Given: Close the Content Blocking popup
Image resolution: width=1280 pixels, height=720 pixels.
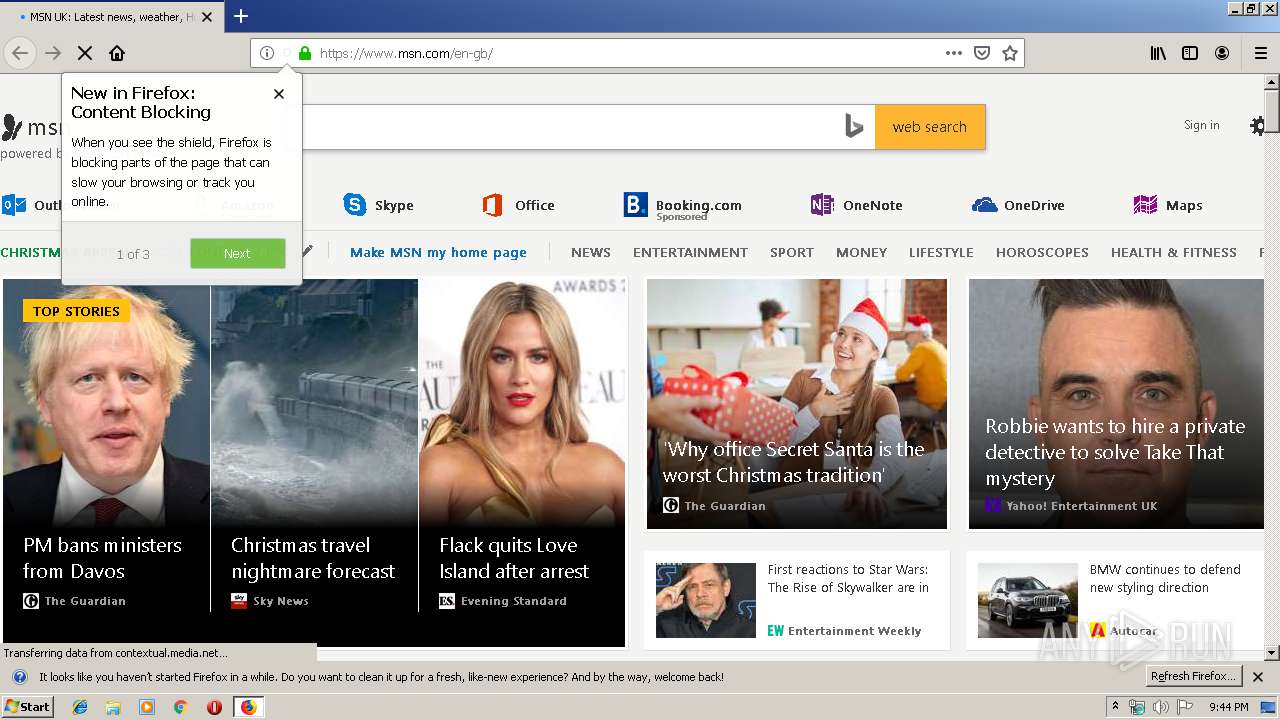Looking at the screenshot, I should click(279, 93).
